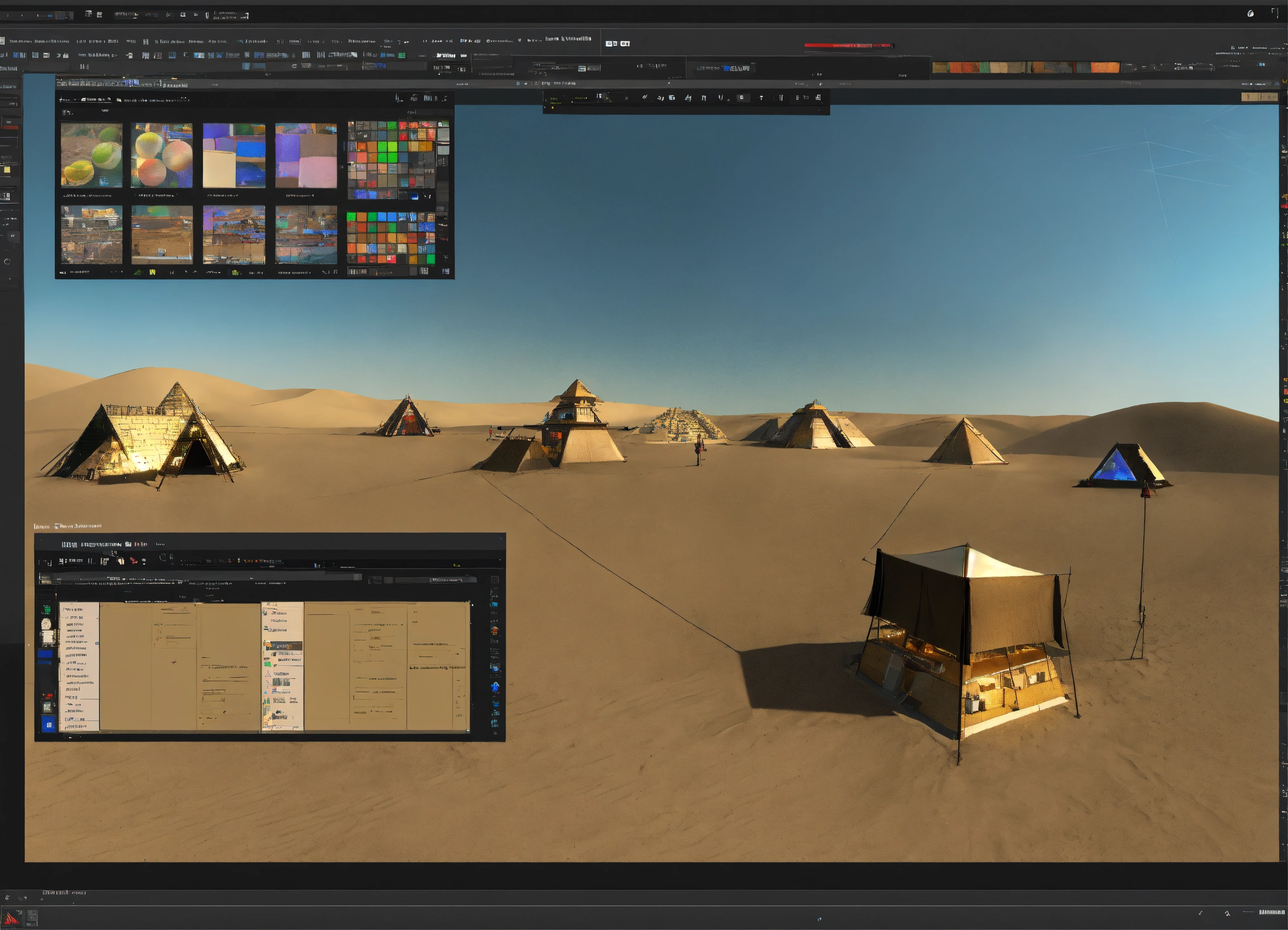Click the red tool icon in lower panel toolbar
The image size is (1288, 930).
134,561
